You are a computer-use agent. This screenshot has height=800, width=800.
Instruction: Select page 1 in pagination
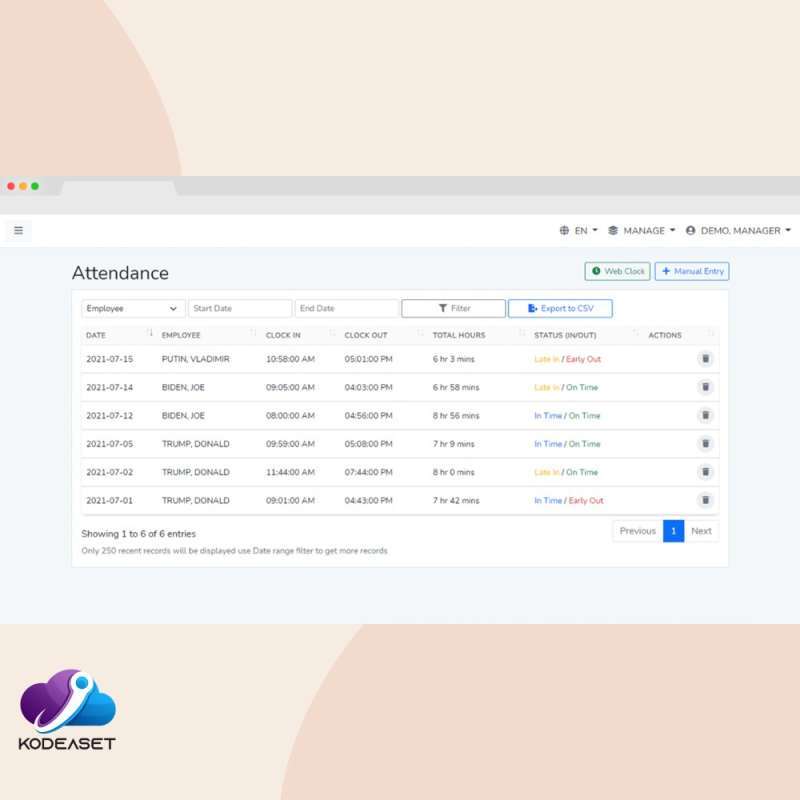673,531
